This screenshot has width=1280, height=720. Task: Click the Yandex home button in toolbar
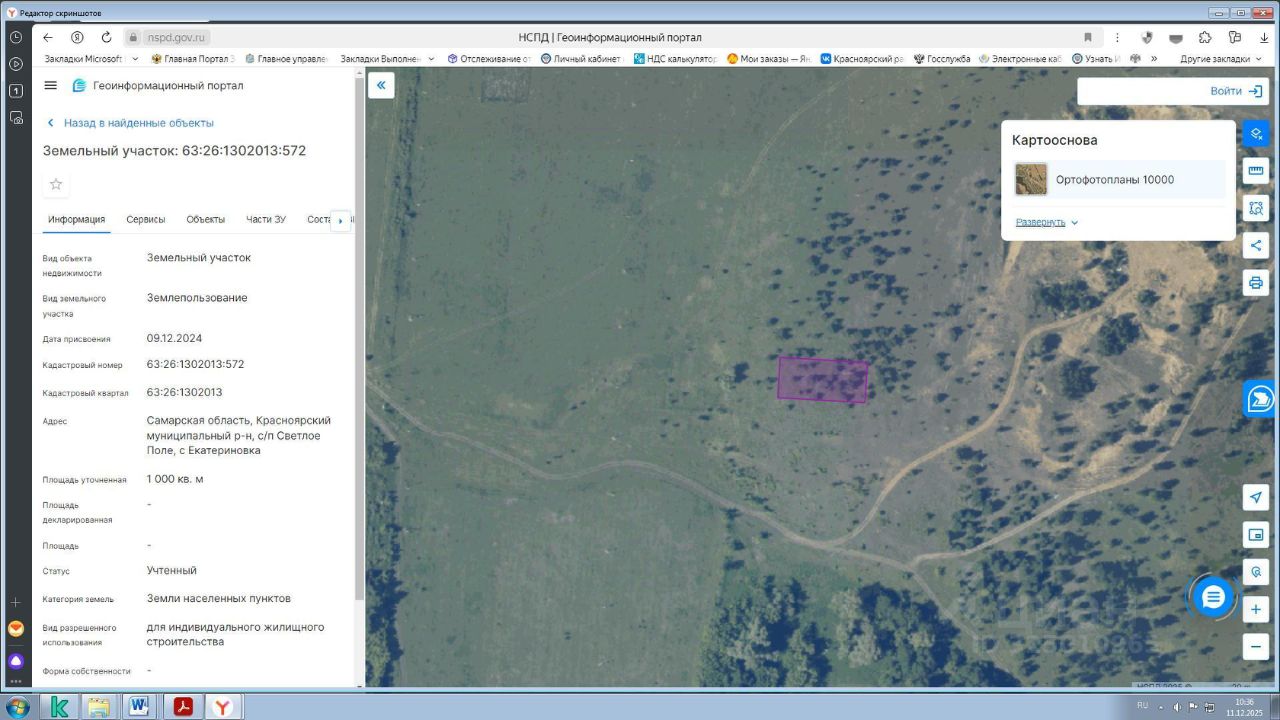tap(77, 37)
